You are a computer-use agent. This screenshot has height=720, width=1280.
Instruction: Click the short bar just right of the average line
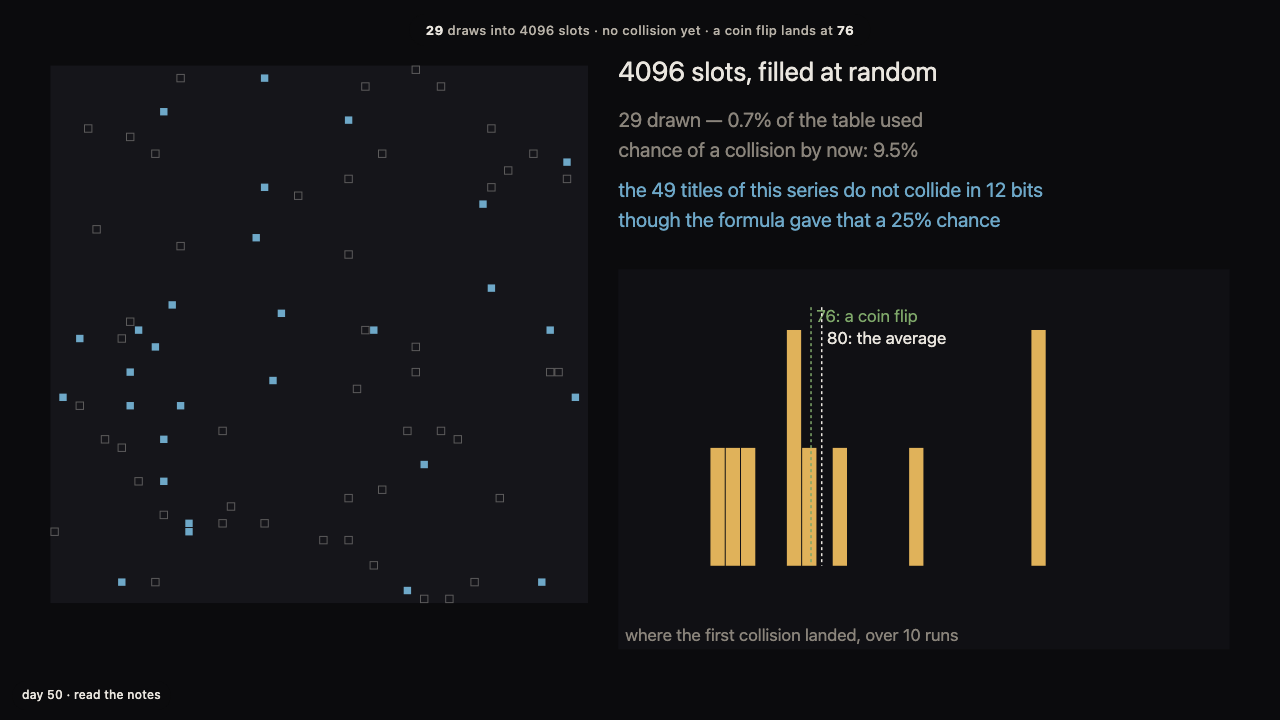(x=840, y=507)
